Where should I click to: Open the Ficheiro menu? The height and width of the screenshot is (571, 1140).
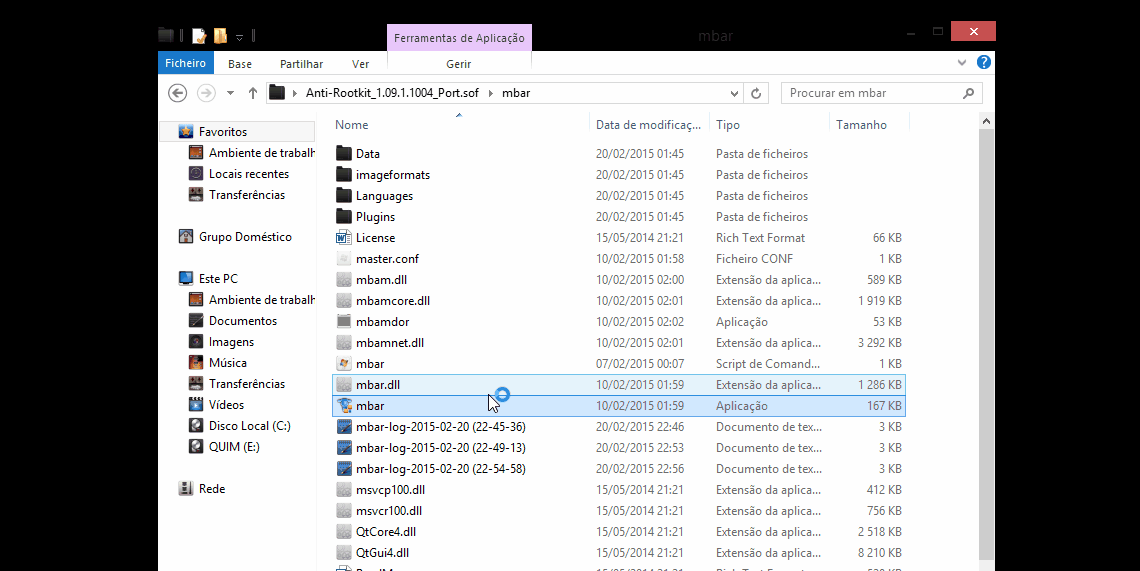click(185, 63)
